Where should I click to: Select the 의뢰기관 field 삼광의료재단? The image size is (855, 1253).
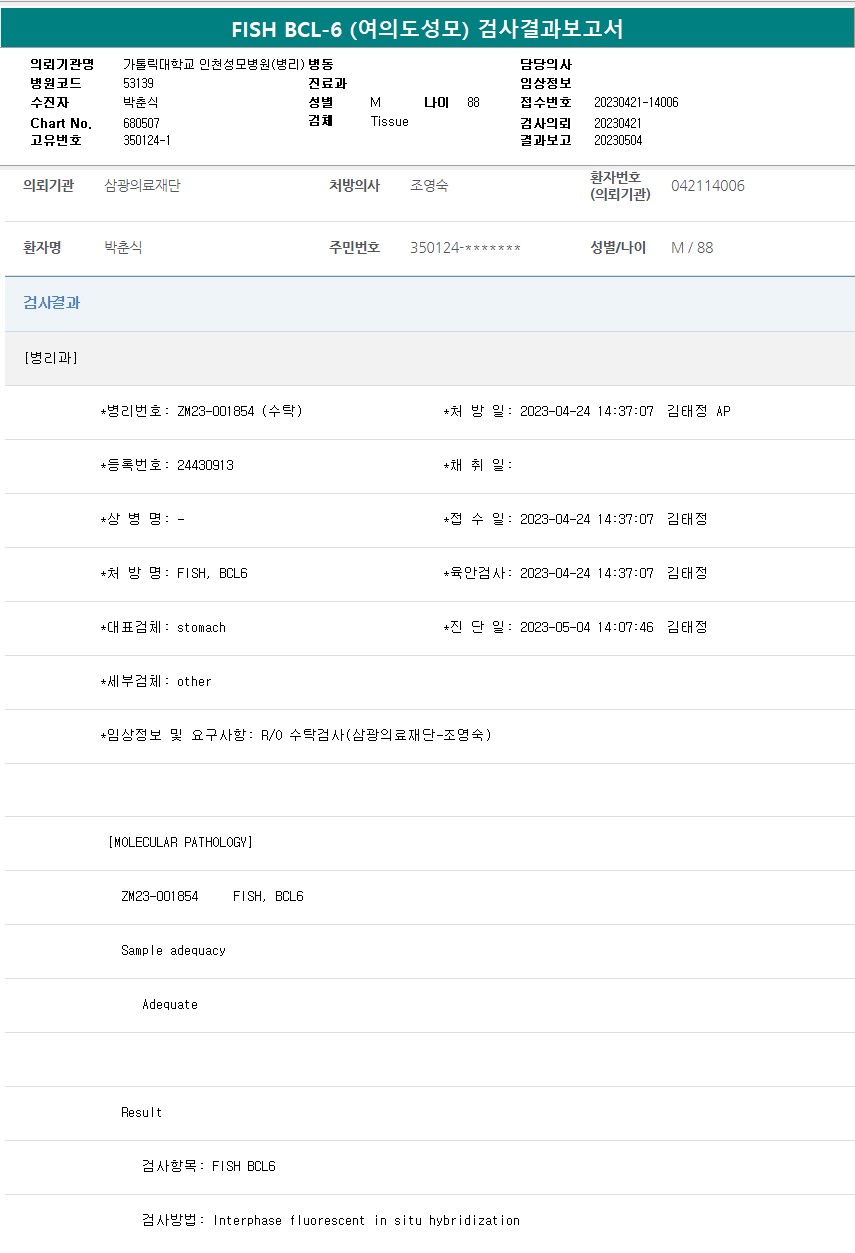(x=142, y=186)
